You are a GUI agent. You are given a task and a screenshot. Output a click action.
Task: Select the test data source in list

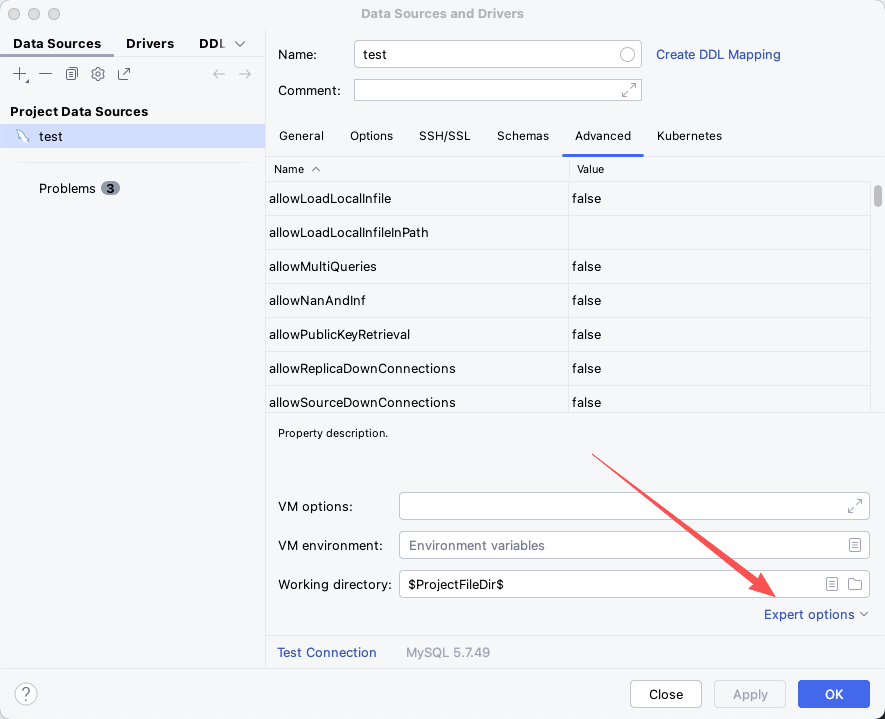point(51,136)
